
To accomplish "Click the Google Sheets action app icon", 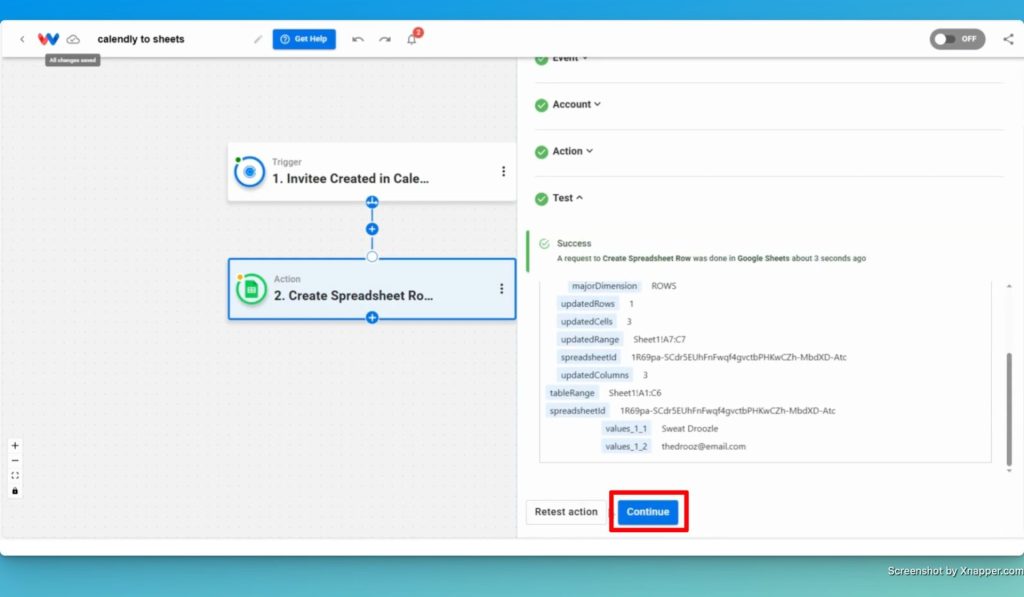I will click(251, 289).
